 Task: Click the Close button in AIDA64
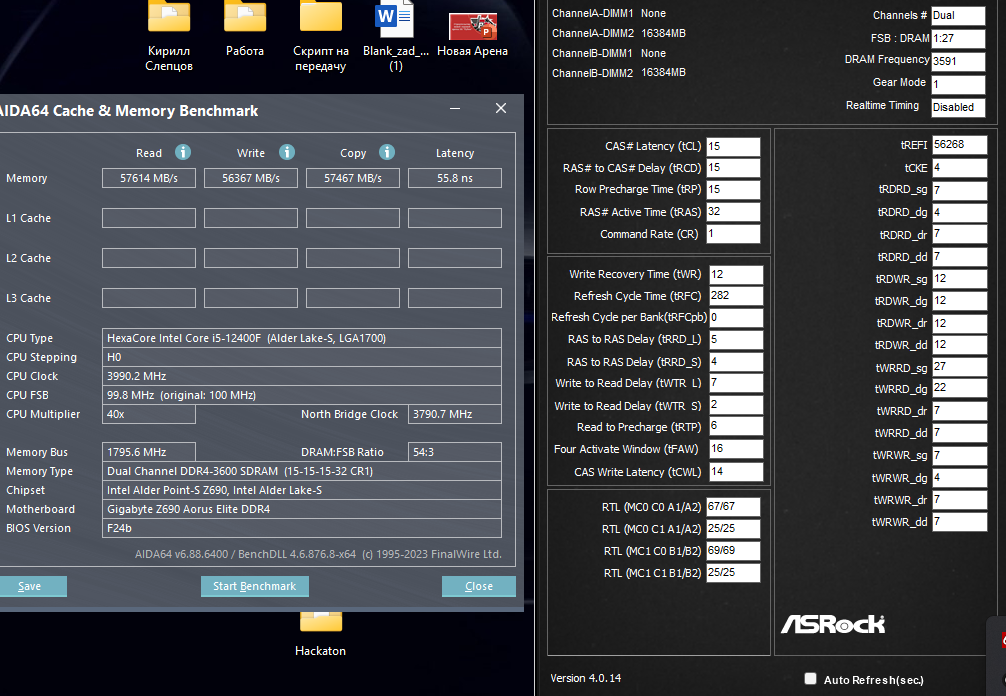coord(479,586)
